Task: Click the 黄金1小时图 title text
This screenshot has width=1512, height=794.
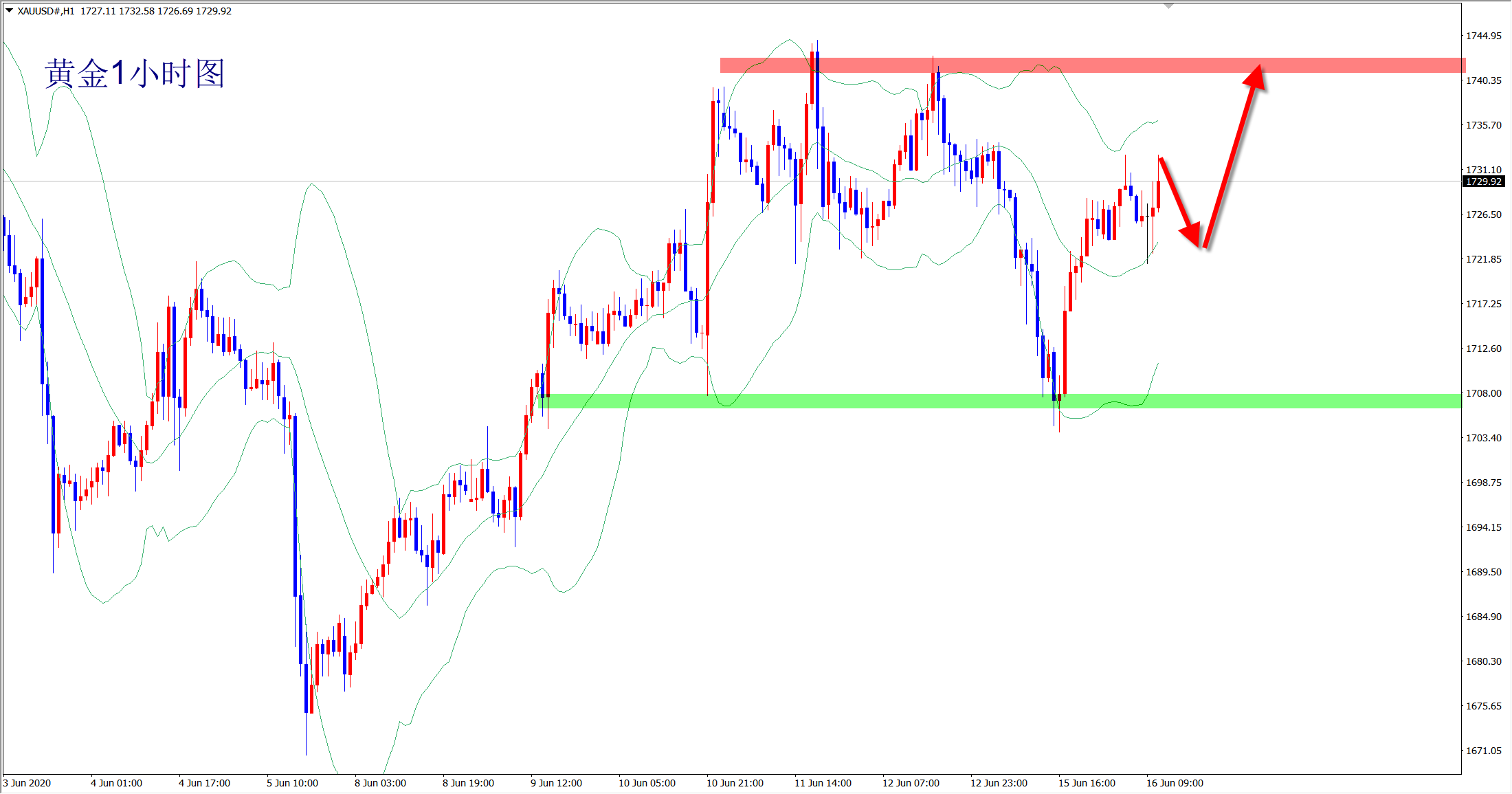Action: [x=135, y=74]
